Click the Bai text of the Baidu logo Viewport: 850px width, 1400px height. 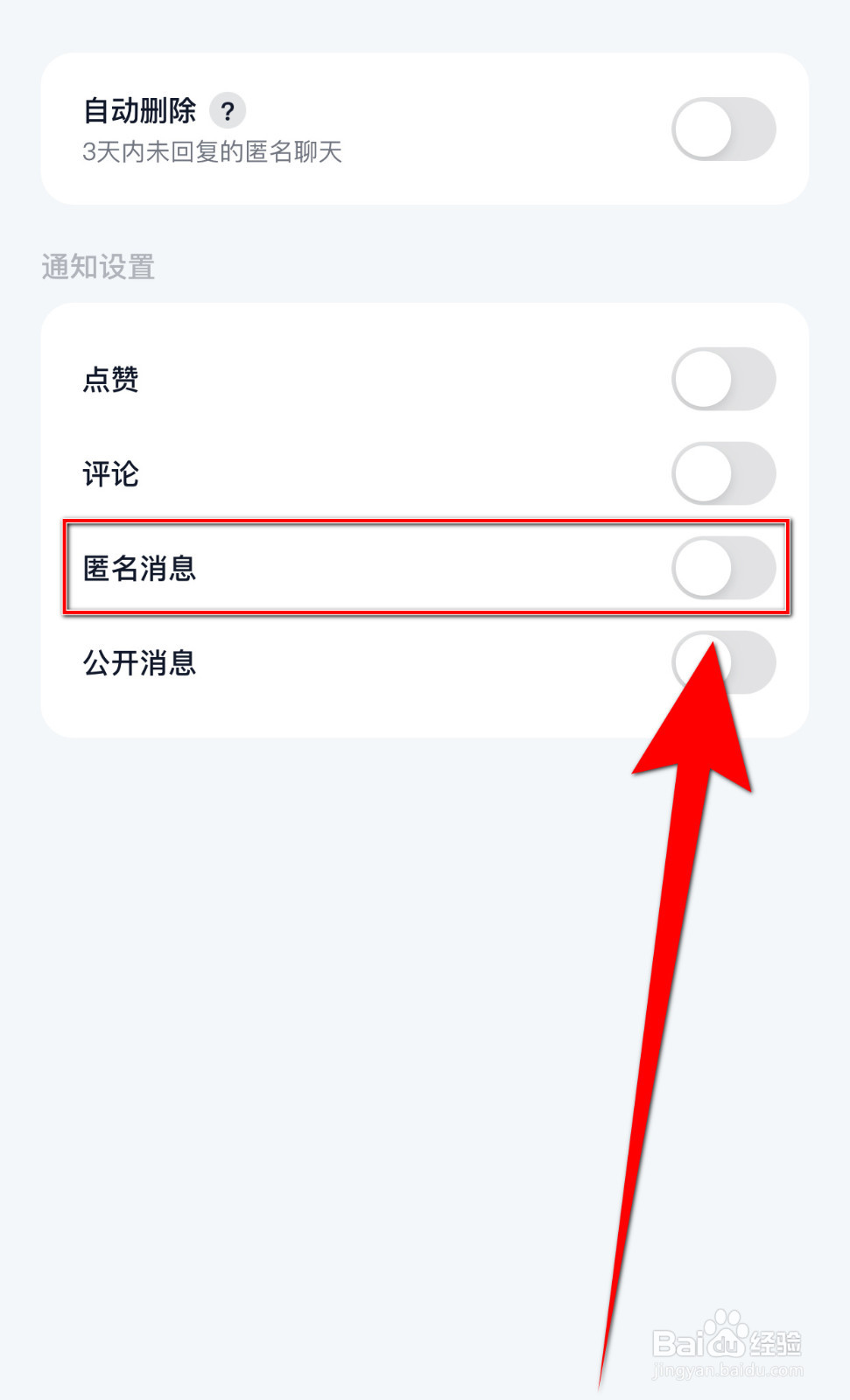pos(678,1344)
